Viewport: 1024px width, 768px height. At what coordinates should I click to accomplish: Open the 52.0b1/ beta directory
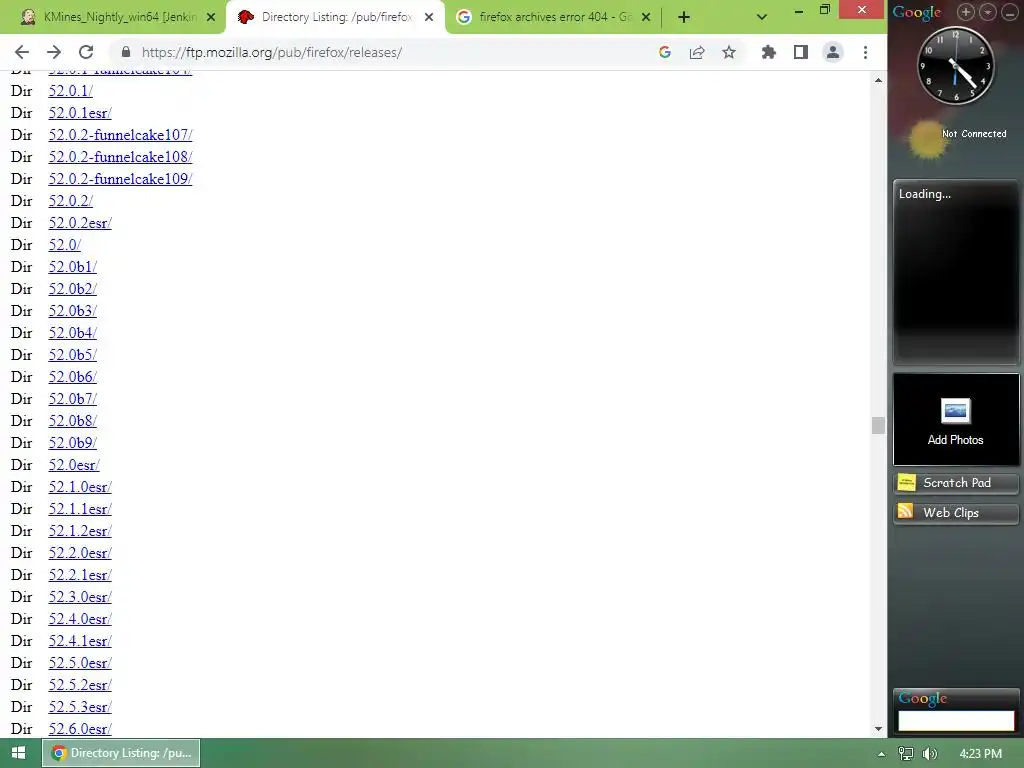72,267
